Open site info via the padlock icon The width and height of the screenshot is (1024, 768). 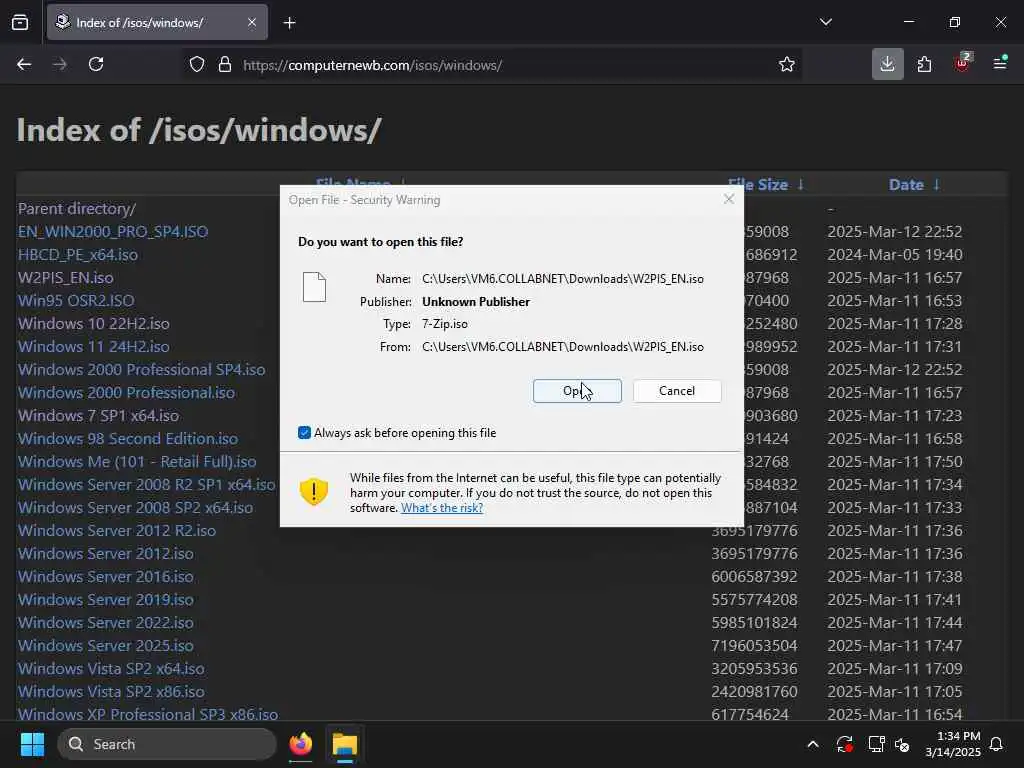tap(225, 65)
